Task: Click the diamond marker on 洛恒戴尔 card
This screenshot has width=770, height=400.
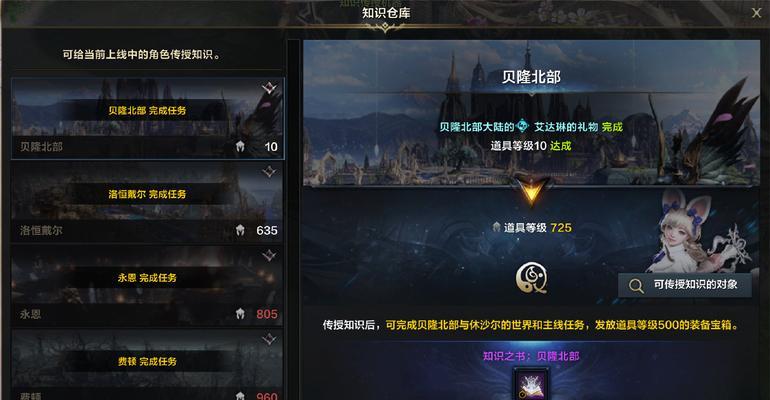Action: pyautogui.click(x=269, y=172)
